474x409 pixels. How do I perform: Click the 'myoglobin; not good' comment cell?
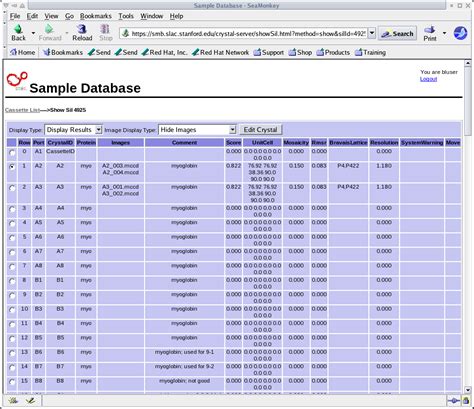(184, 384)
